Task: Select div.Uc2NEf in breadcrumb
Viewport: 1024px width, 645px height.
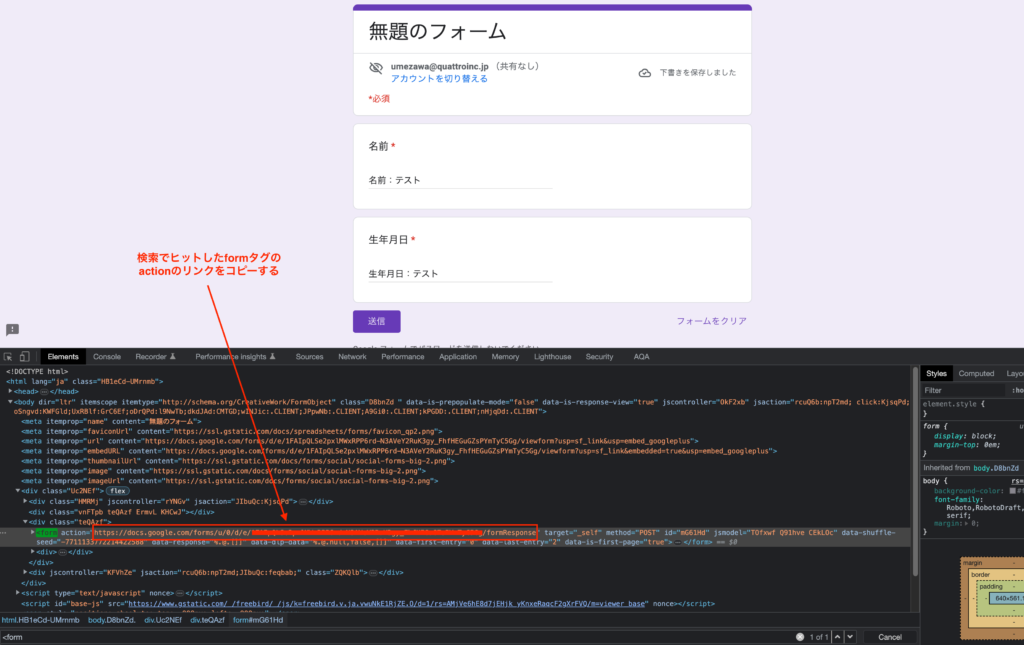Action: click(163, 620)
